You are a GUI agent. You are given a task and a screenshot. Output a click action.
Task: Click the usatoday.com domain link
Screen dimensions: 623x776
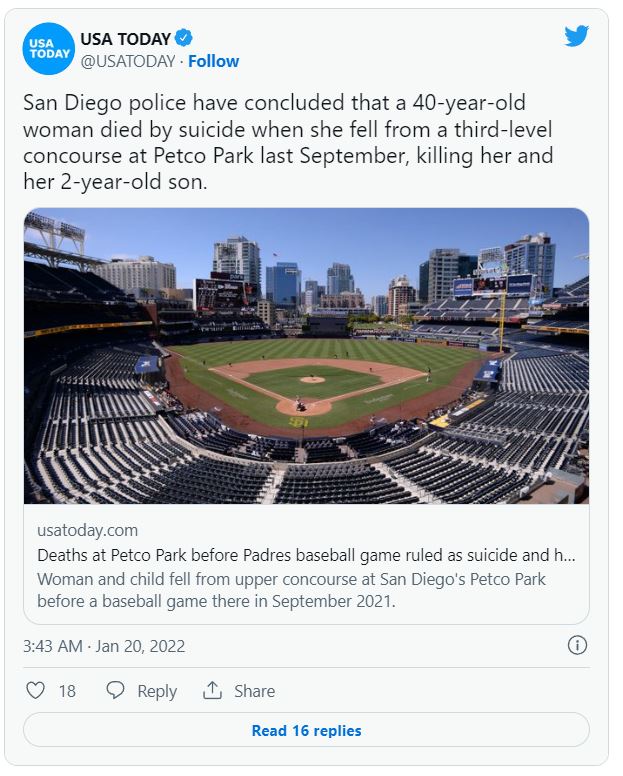coord(88,530)
